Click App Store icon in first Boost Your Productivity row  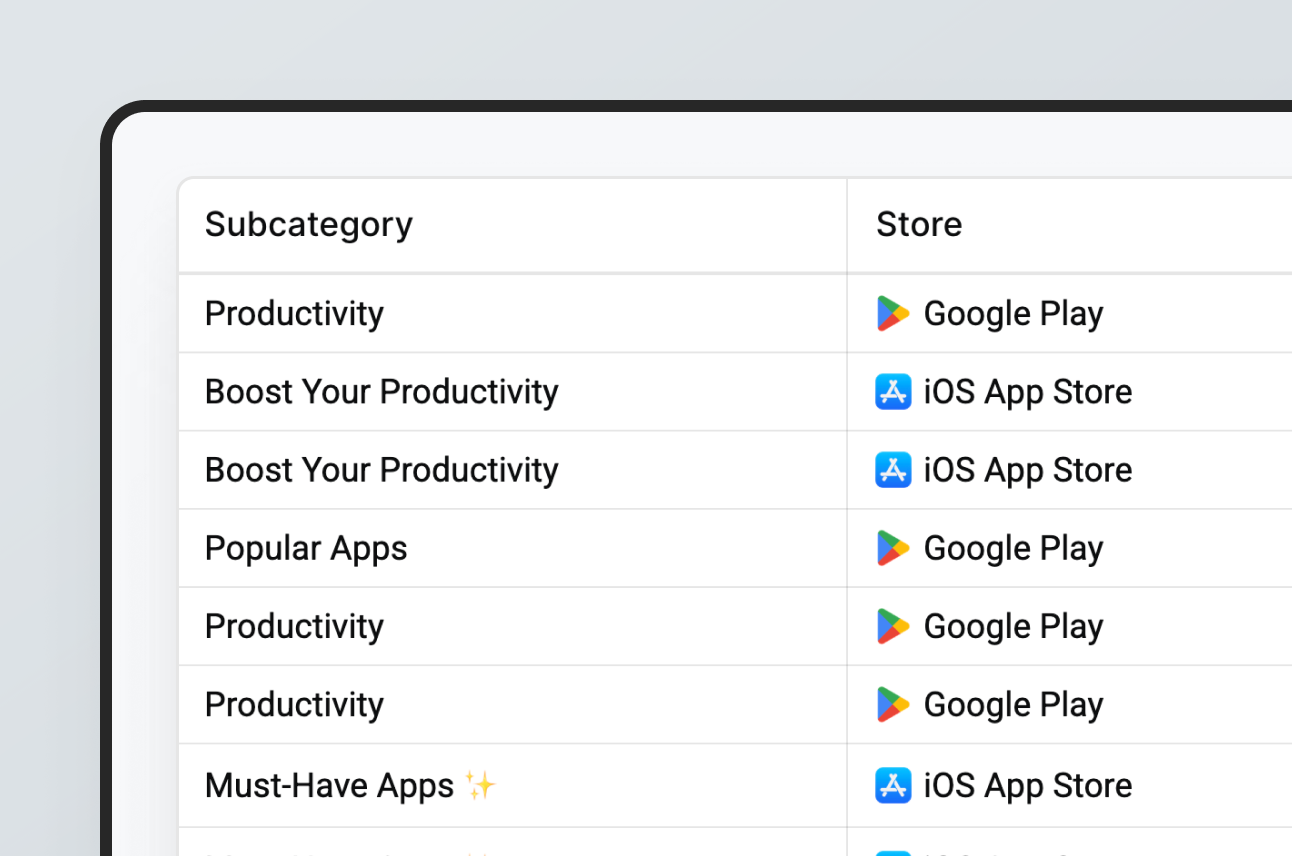tap(893, 392)
